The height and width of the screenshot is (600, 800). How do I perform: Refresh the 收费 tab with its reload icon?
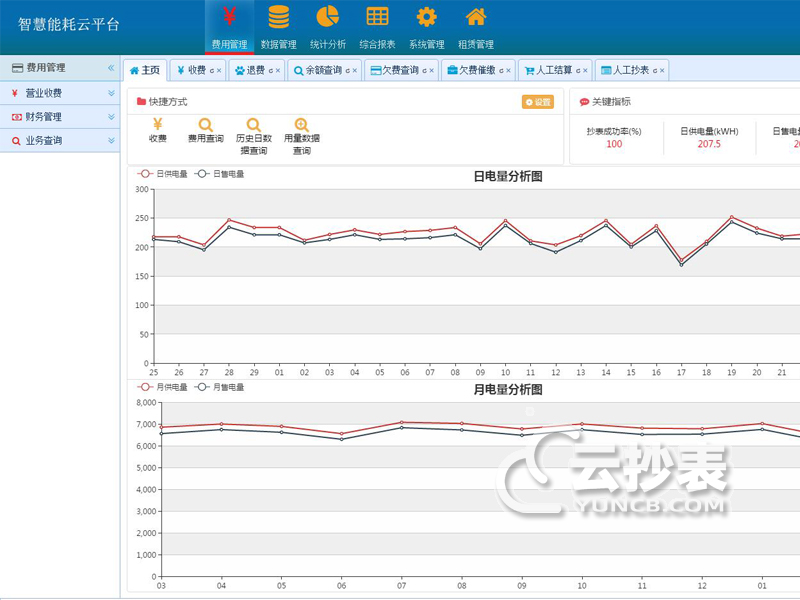212,69
